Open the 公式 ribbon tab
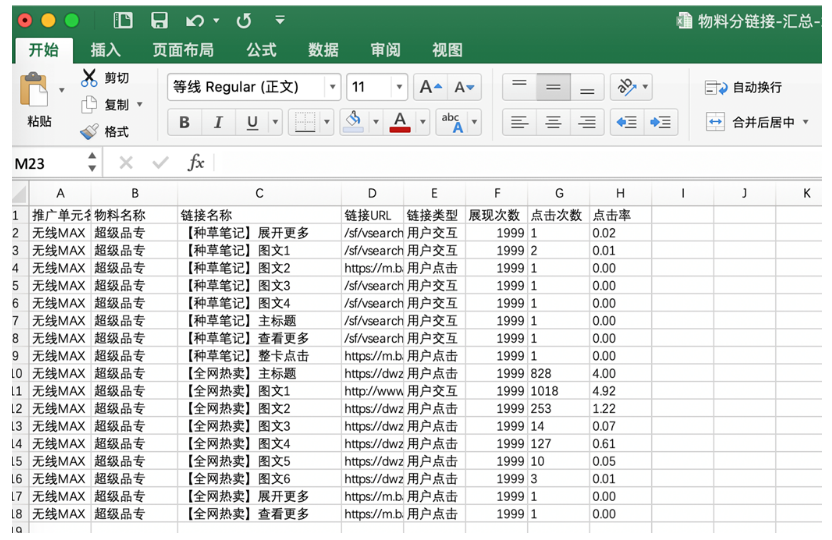Image resolution: width=832 pixels, height=540 pixels. (x=261, y=50)
